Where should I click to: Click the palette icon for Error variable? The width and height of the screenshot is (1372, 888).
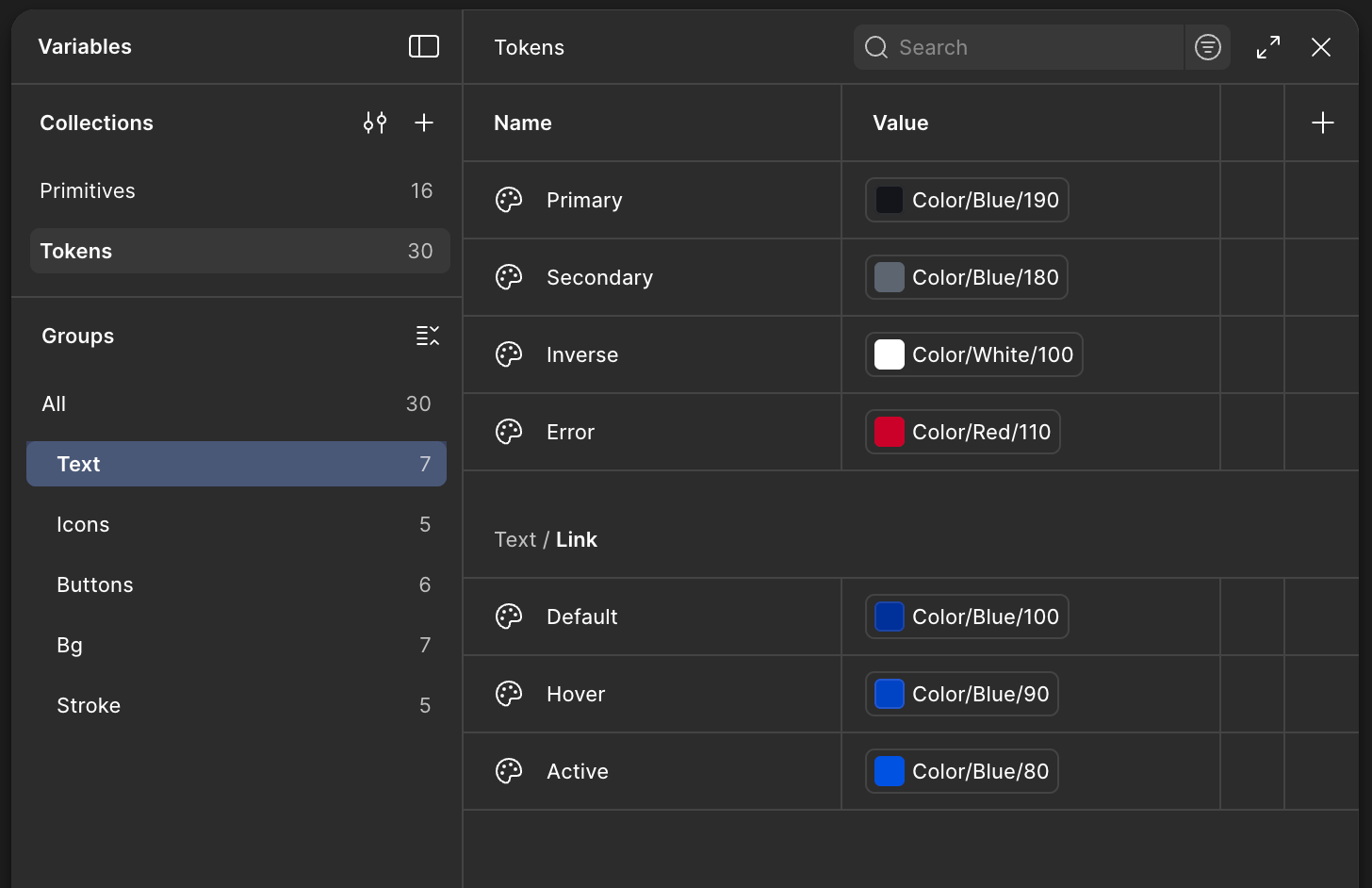coord(509,432)
